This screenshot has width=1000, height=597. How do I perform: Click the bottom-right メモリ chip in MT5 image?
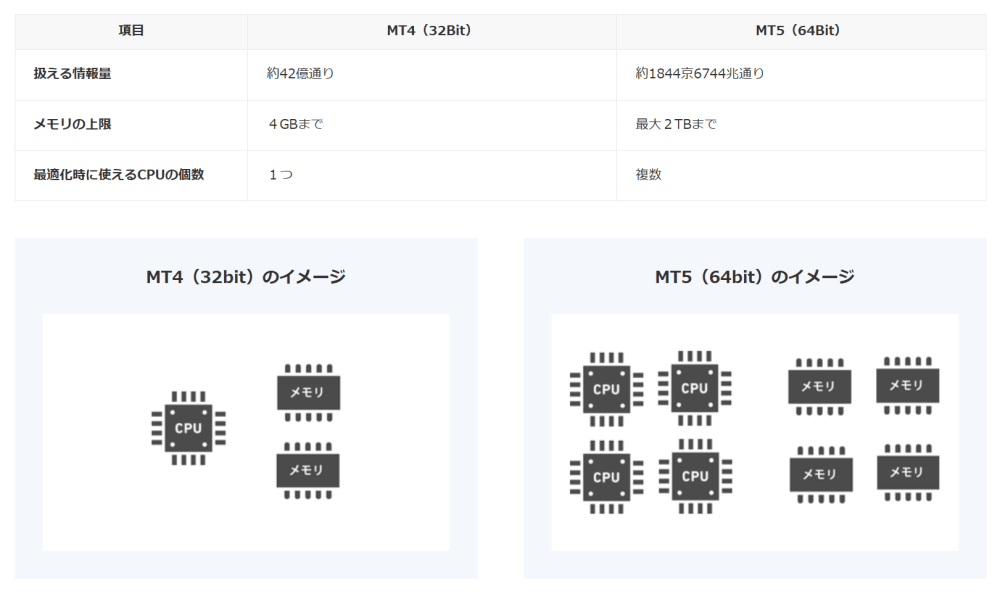pyautogui.click(x=908, y=473)
